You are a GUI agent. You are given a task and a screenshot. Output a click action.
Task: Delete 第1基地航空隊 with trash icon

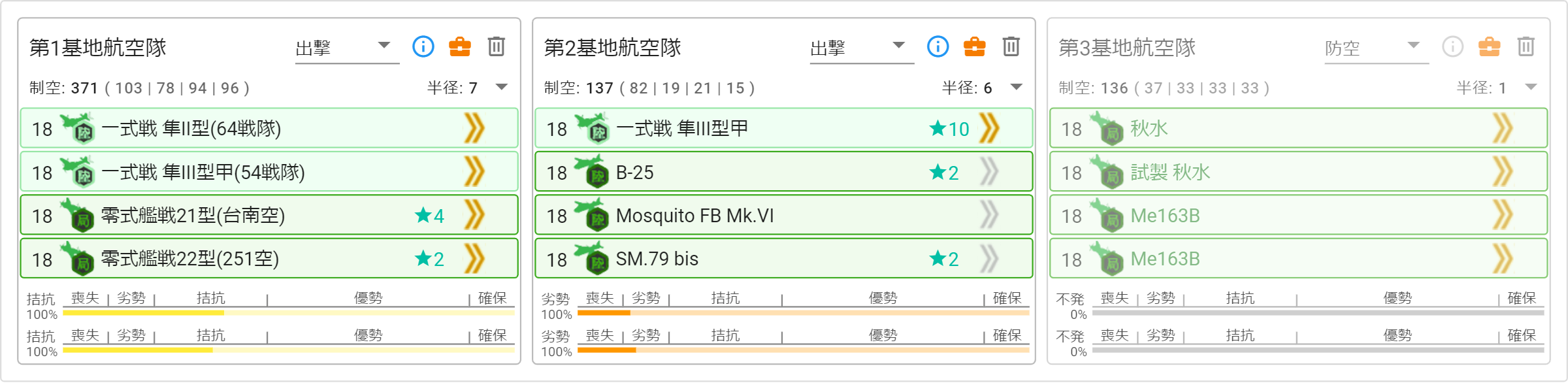(497, 46)
